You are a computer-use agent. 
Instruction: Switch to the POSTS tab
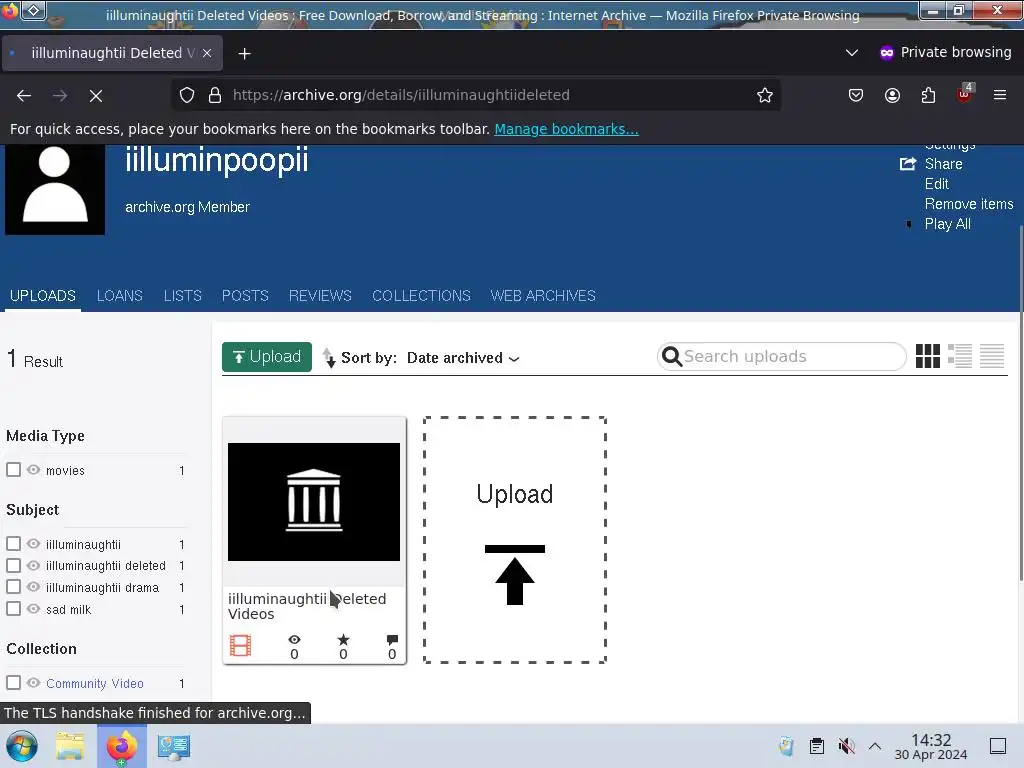(245, 296)
